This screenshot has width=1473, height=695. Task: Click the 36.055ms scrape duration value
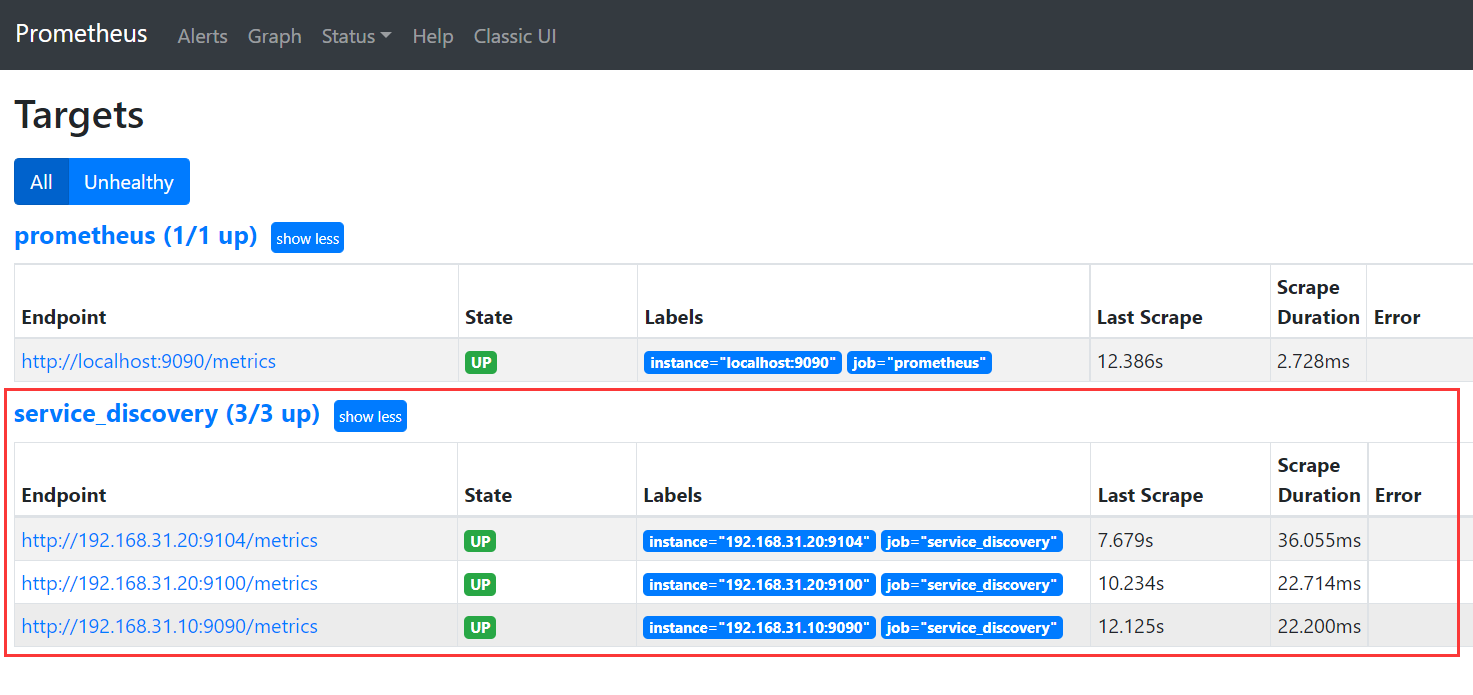1319,541
